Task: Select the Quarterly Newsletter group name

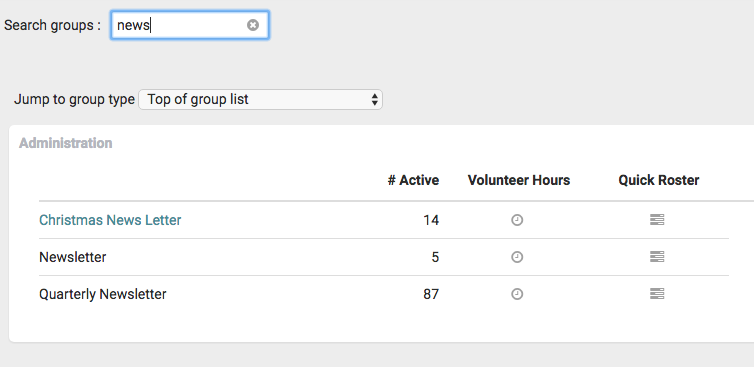Action: 102,294
